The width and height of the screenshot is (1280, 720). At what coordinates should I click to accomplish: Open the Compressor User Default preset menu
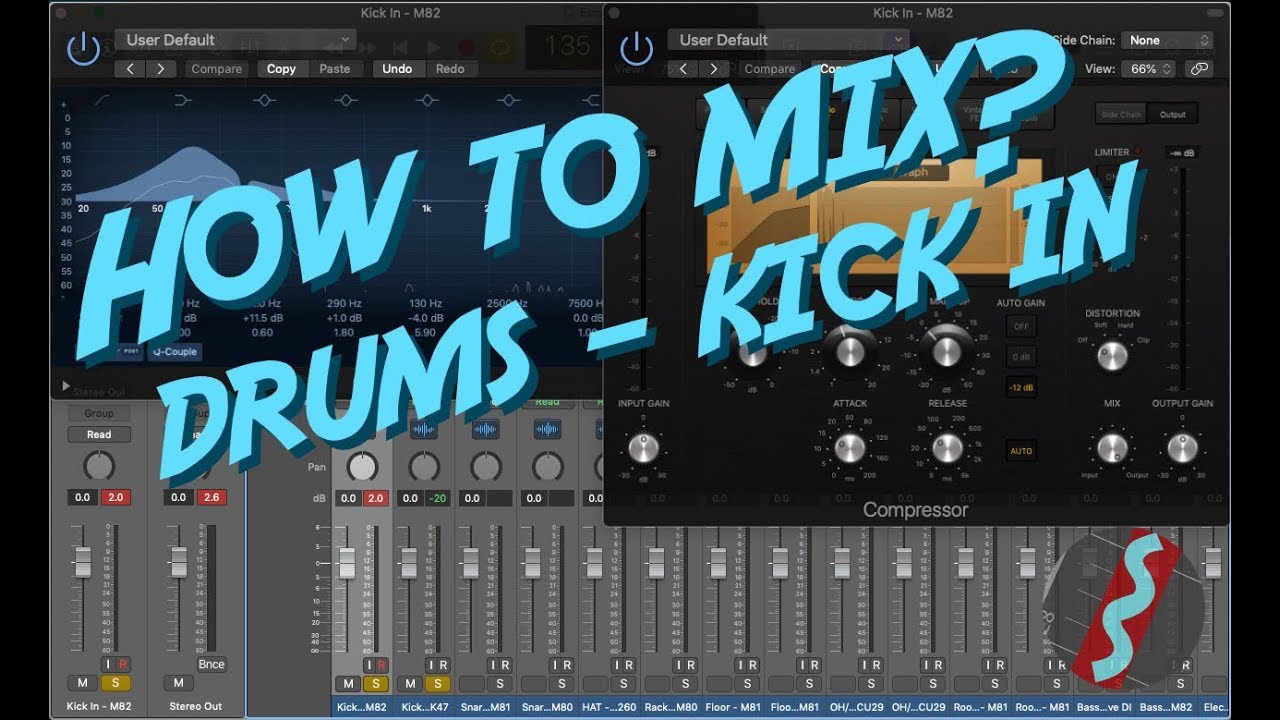pos(788,40)
